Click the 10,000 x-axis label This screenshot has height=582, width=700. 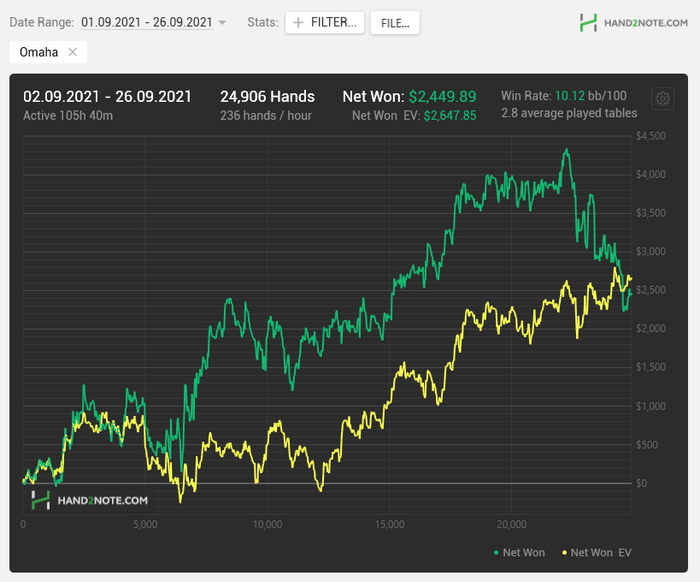[267, 524]
